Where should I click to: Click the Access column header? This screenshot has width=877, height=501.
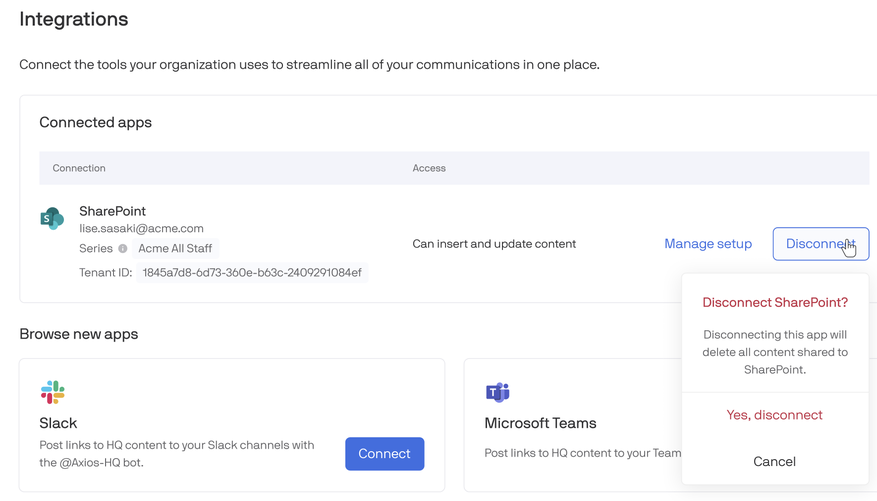429,168
